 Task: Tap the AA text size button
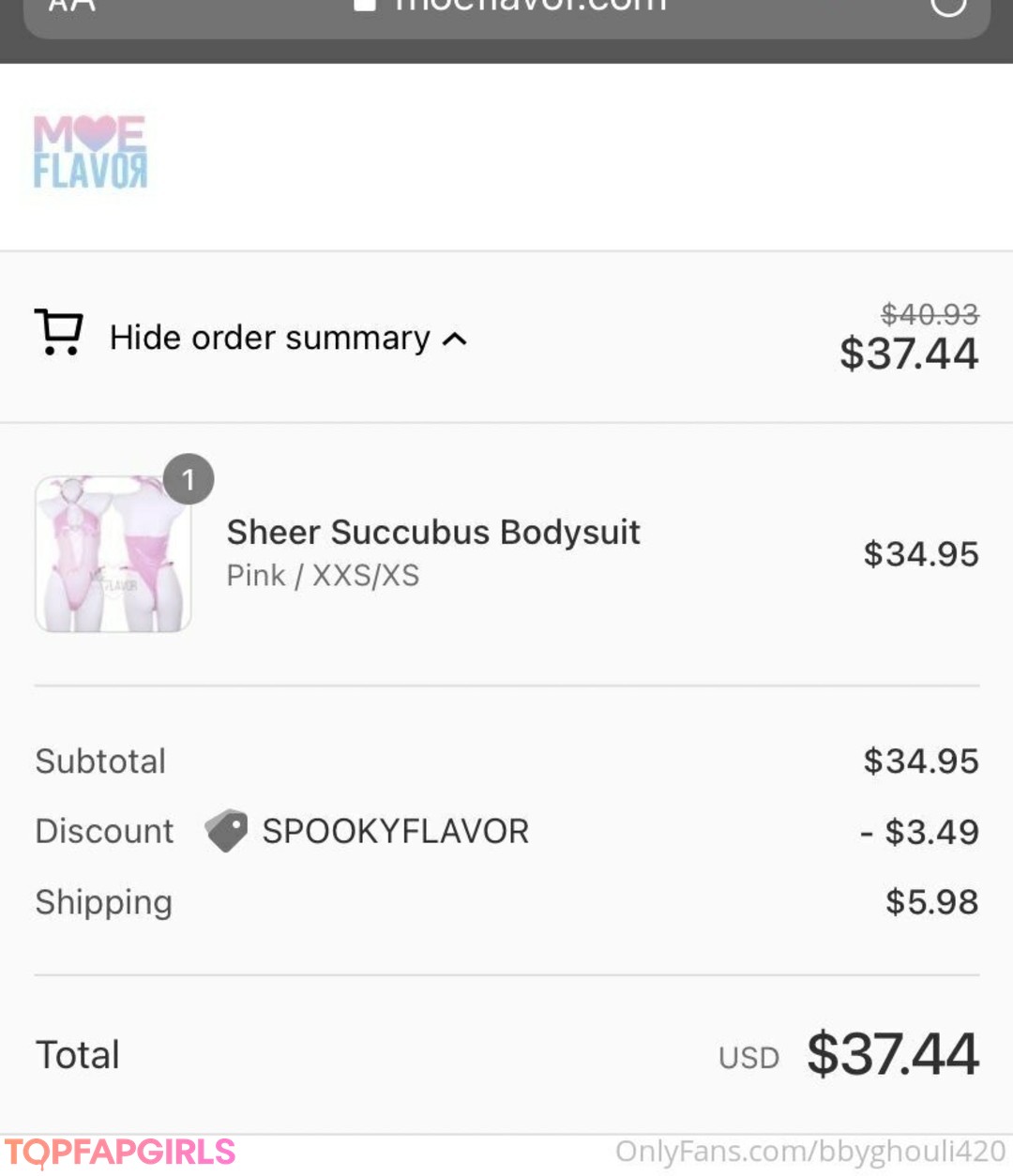[71, 6]
